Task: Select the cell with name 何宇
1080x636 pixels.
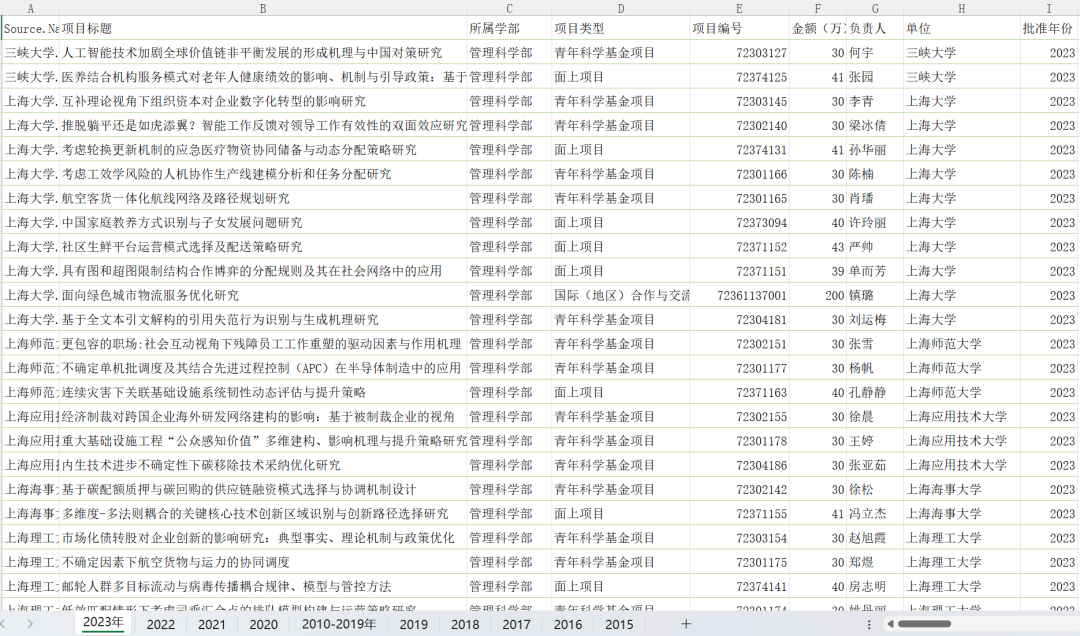Action: (875, 52)
